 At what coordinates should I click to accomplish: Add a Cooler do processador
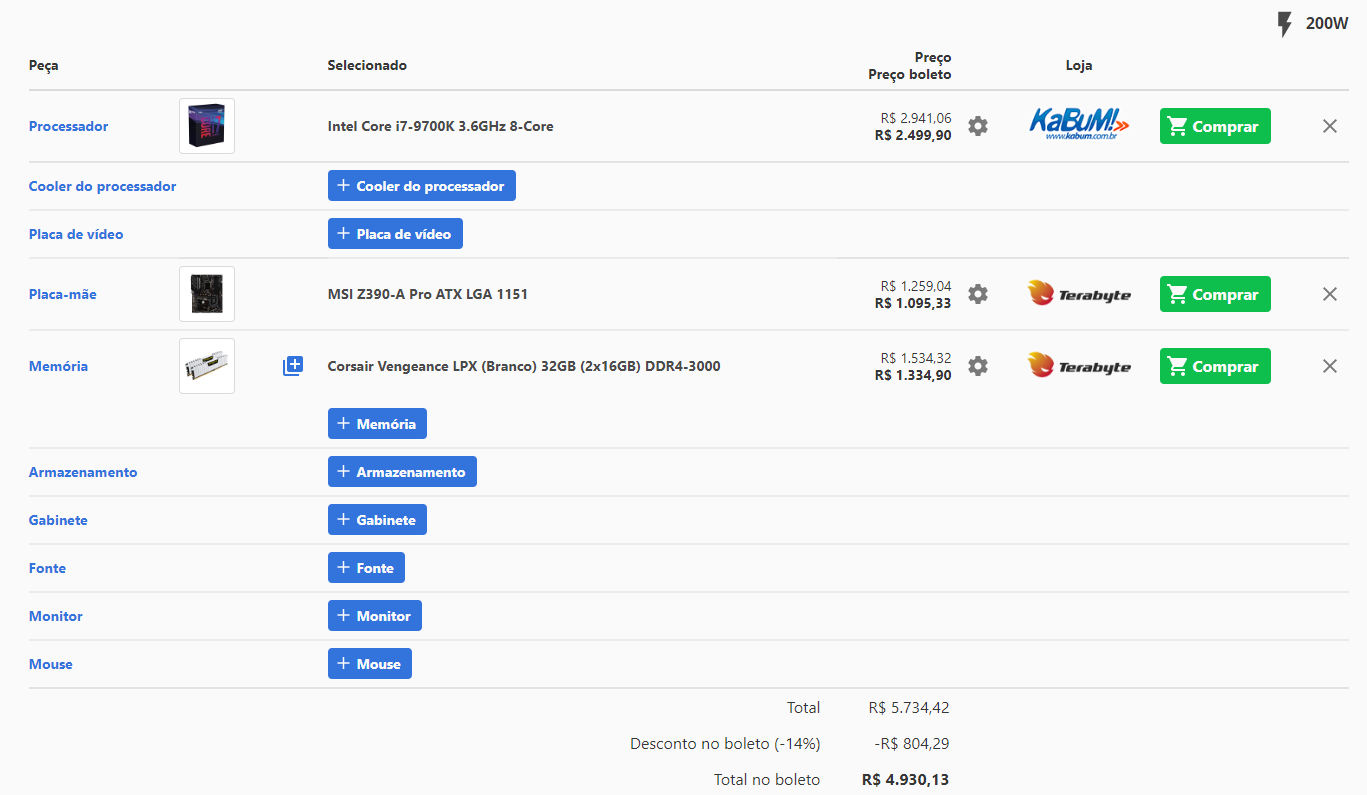point(422,186)
